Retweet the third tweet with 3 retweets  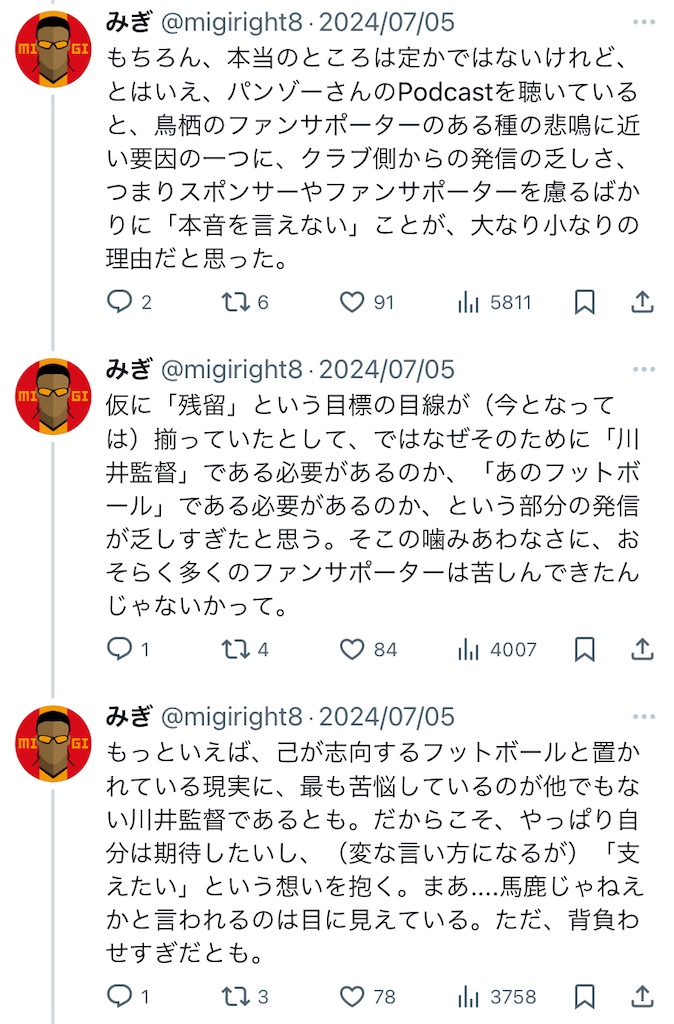pos(235,996)
